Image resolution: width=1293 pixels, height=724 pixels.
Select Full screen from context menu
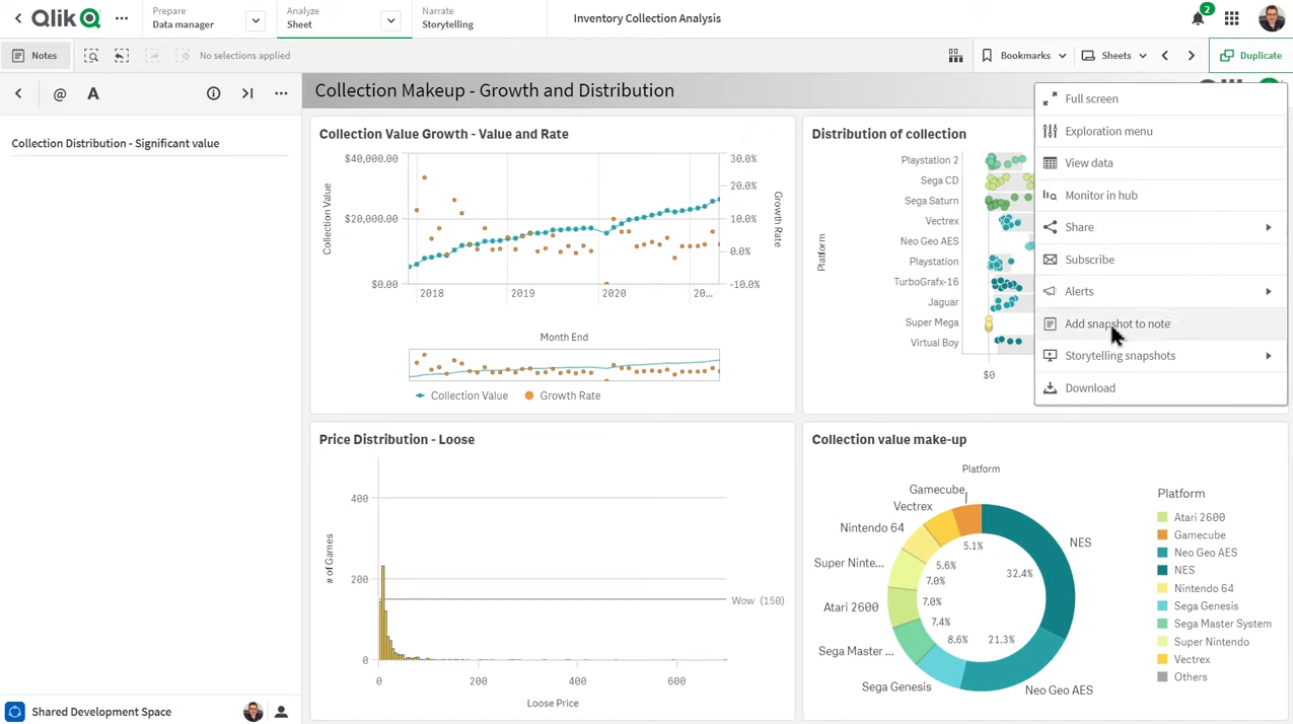click(x=1161, y=99)
